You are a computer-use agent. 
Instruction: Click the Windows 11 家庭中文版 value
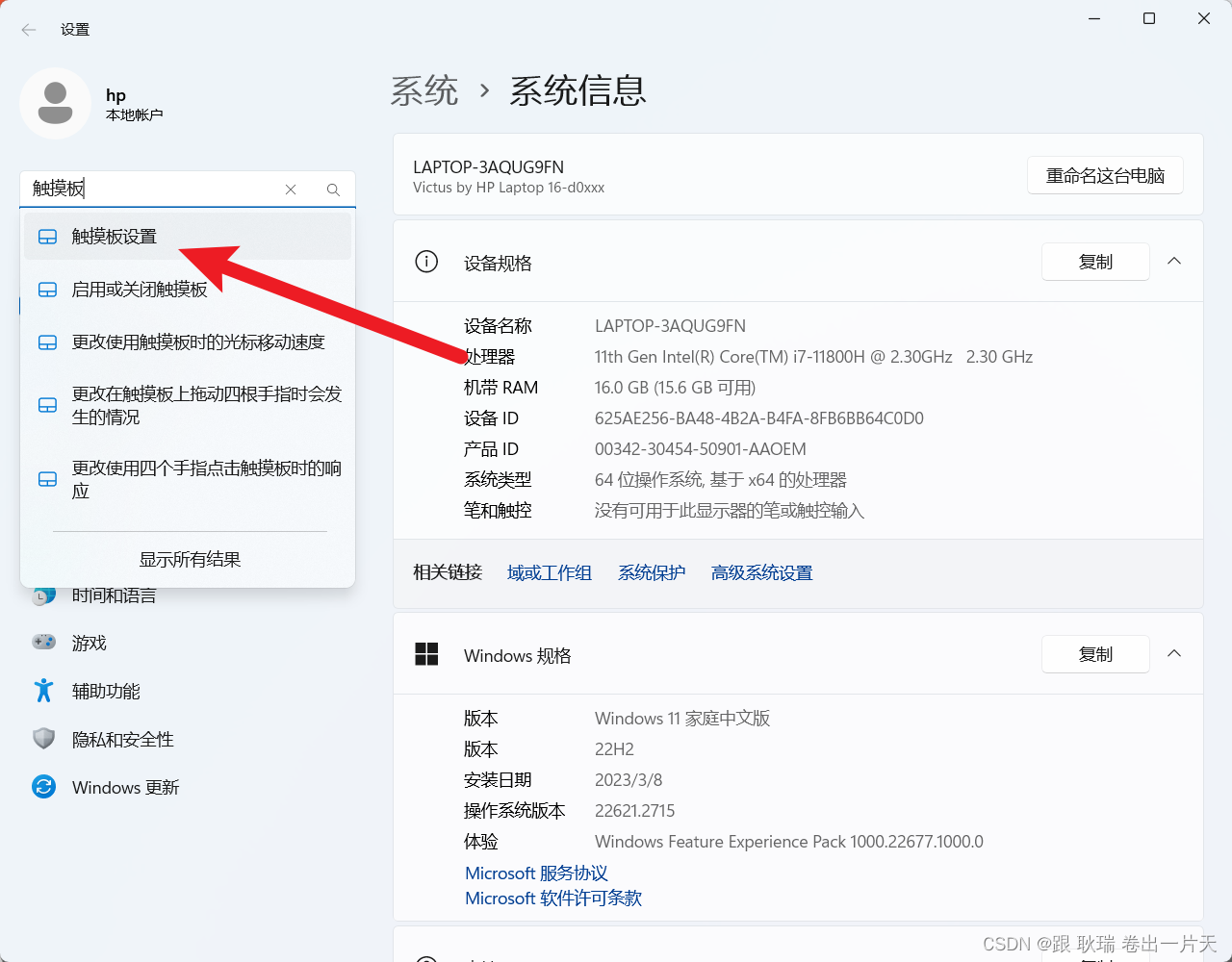point(682,719)
